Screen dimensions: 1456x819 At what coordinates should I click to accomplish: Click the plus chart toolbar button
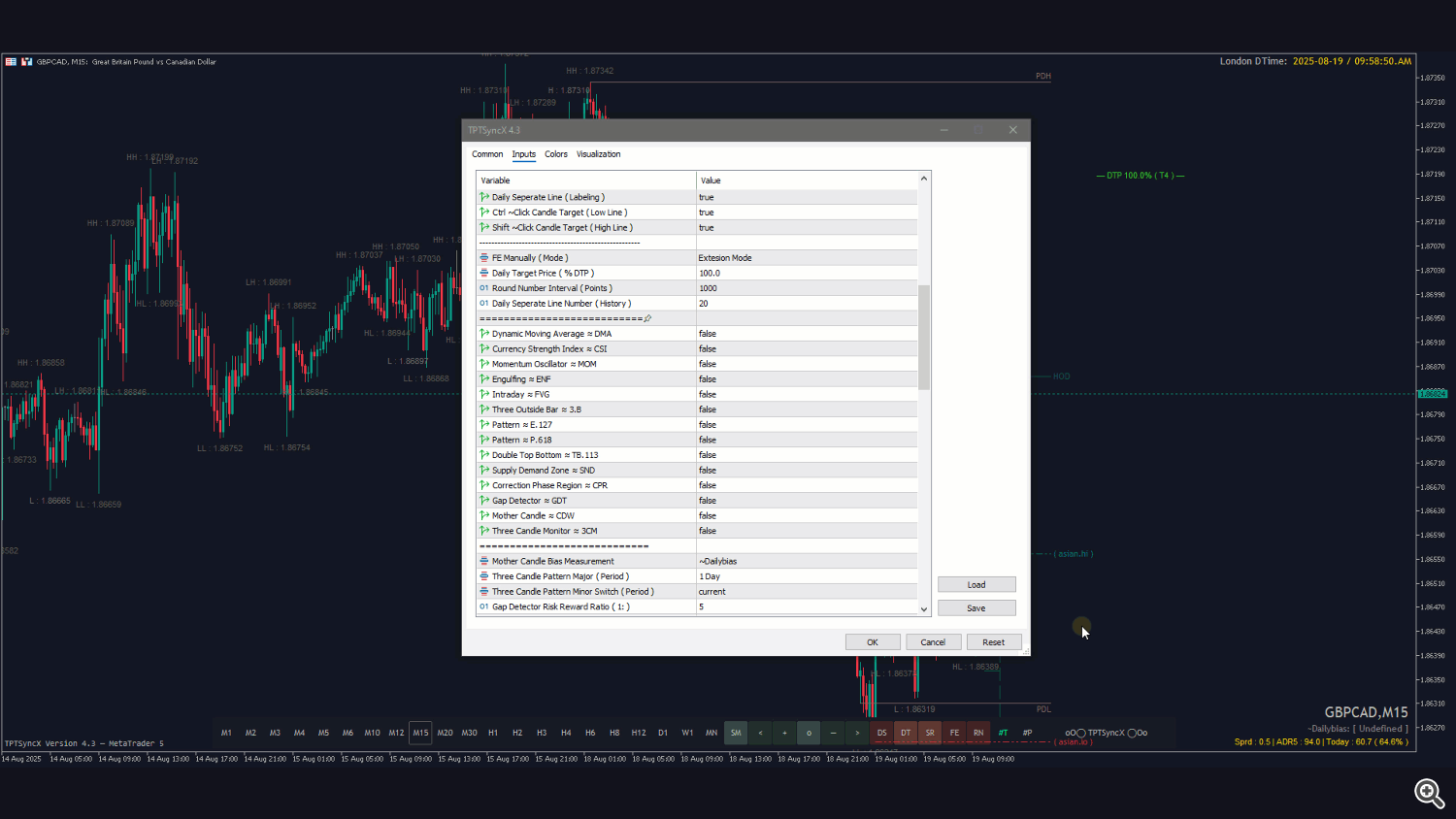pos(784,733)
